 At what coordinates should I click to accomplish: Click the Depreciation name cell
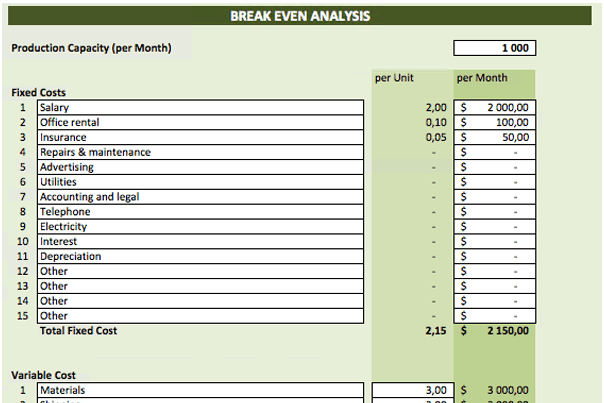(x=200, y=256)
